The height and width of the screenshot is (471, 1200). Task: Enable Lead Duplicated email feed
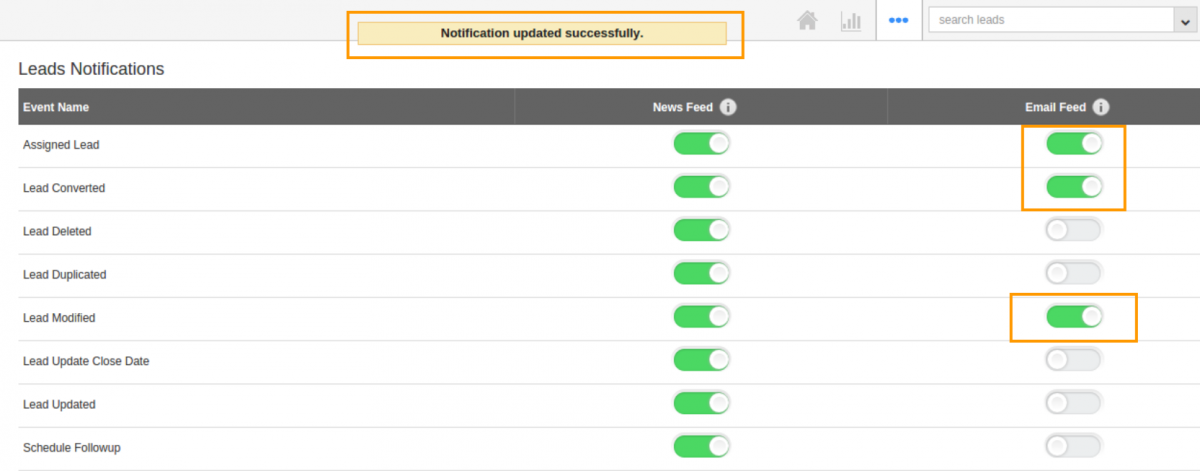click(x=1074, y=273)
